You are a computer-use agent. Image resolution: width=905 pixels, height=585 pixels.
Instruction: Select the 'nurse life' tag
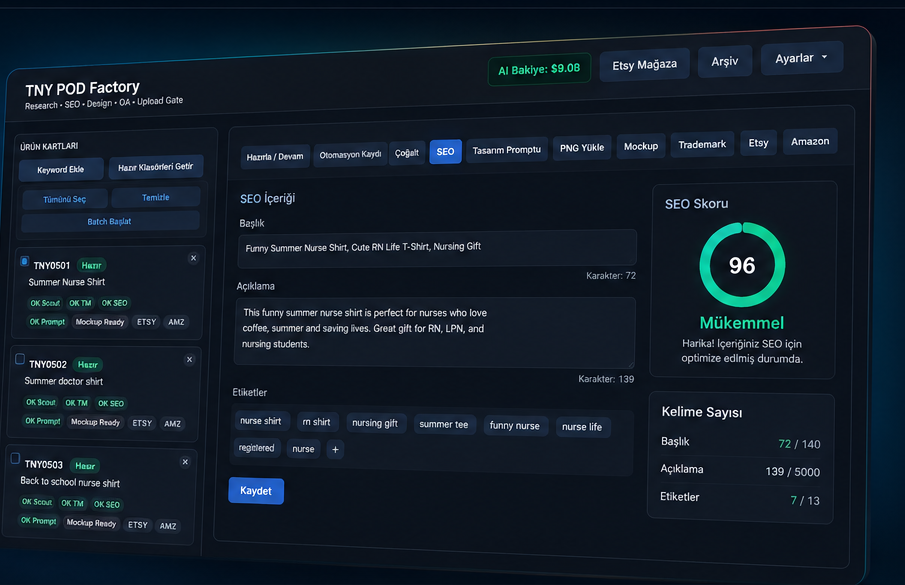click(x=582, y=427)
